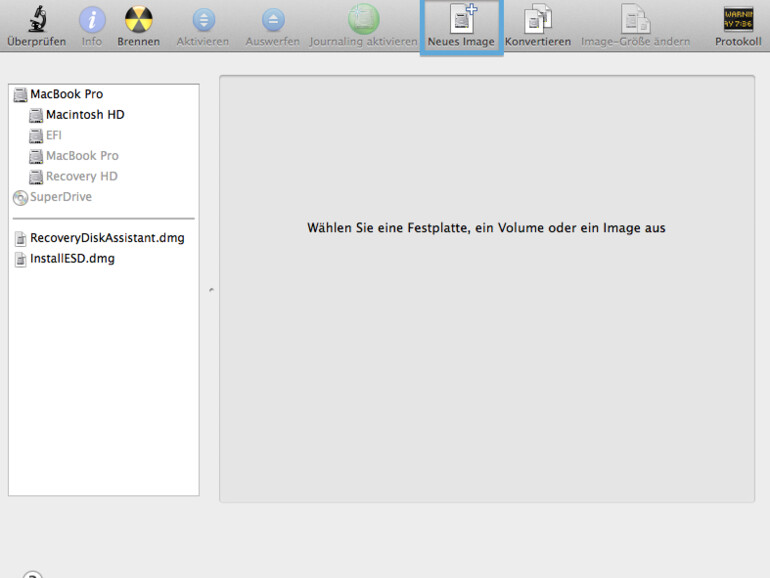Screen dimensions: 770x578
Task: Click Journaling aktivieren toolbar icon
Action: 363,19
